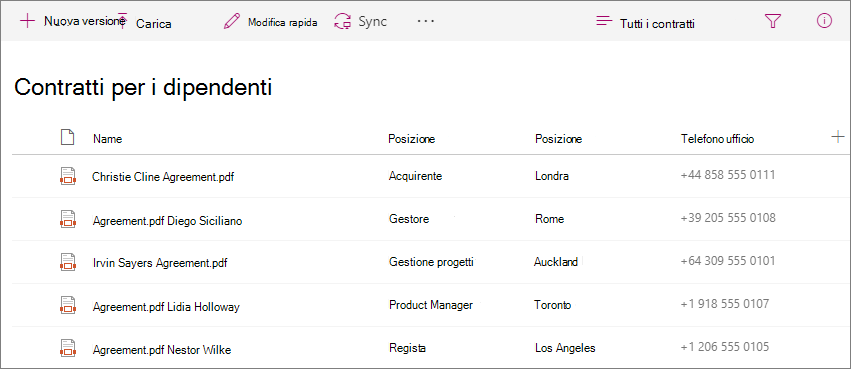The height and width of the screenshot is (369, 851).
Task: Open Agreement.pdf Lidia Holloway
Action: 166,307
